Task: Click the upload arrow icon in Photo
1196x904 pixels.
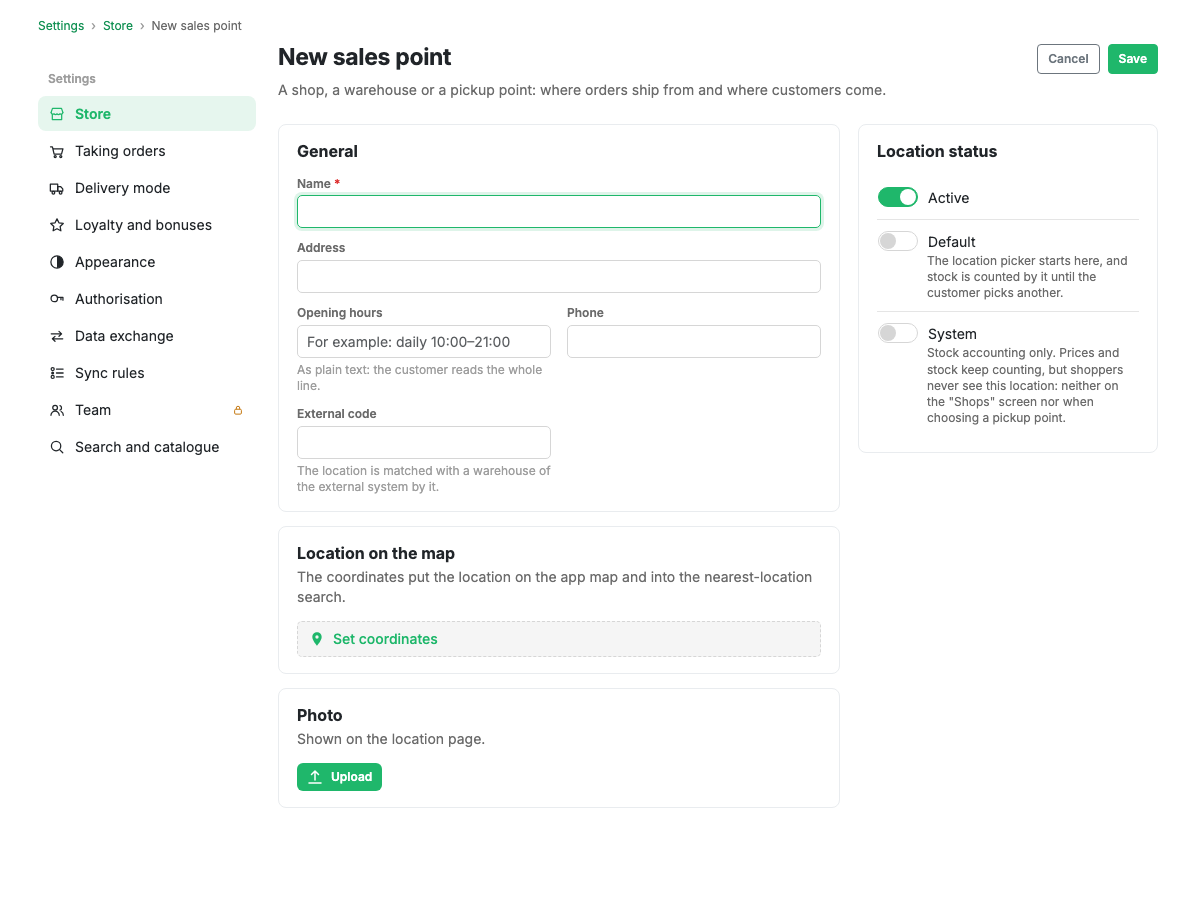Action: pyautogui.click(x=315, y=777)
